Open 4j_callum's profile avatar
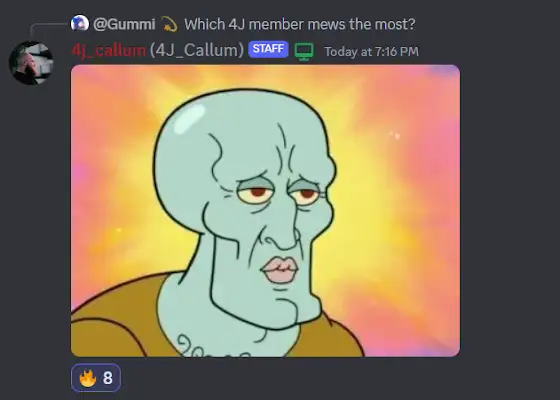 31,63
